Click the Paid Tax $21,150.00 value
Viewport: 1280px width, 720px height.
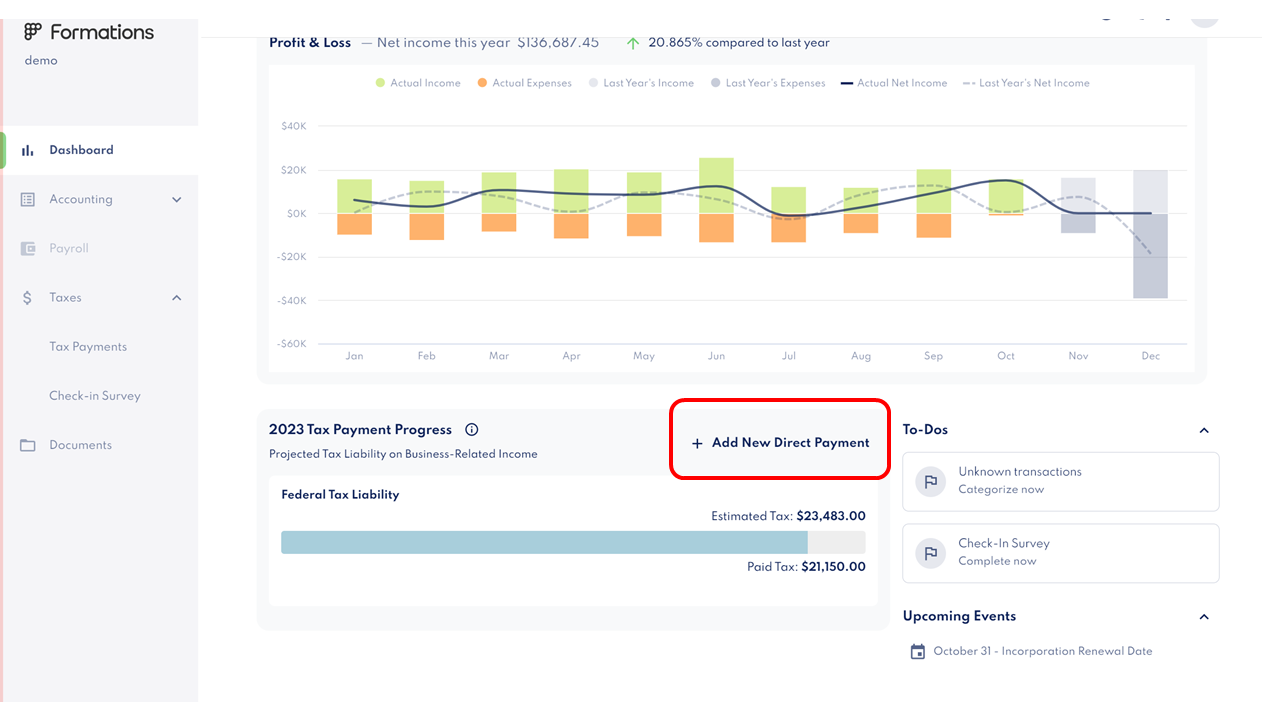tap(833, 566)
